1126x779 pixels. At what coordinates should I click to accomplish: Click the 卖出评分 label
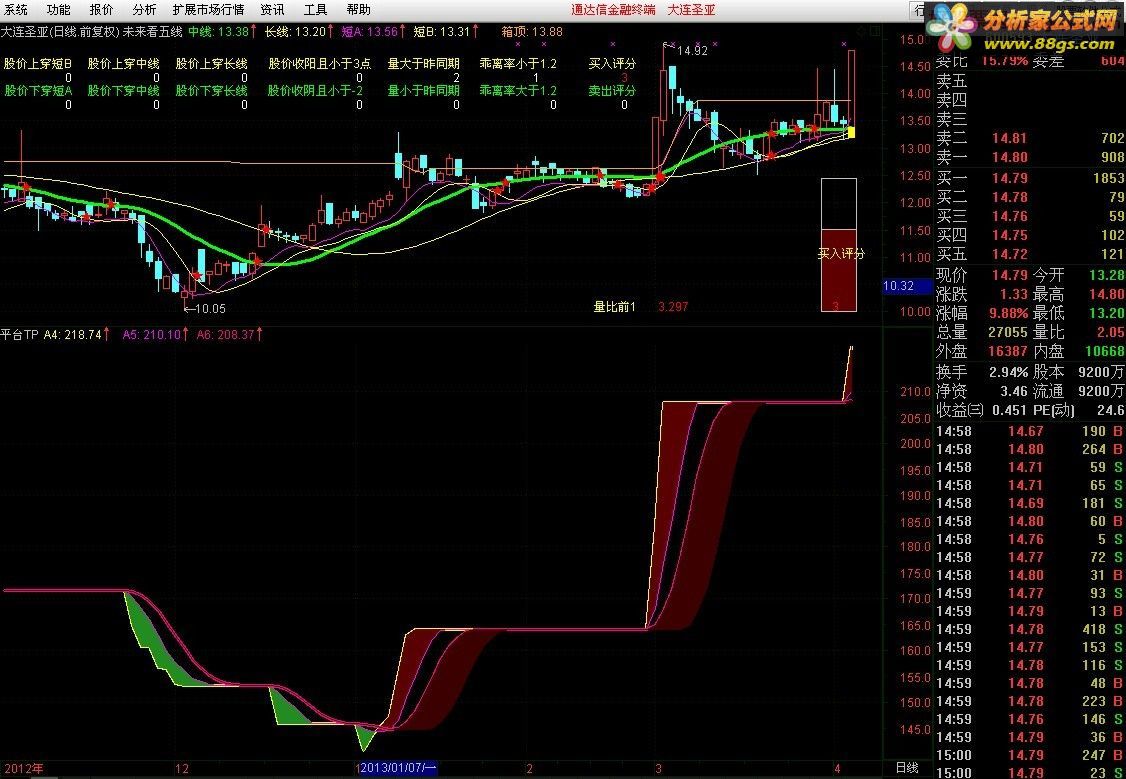tap(613, 91)
